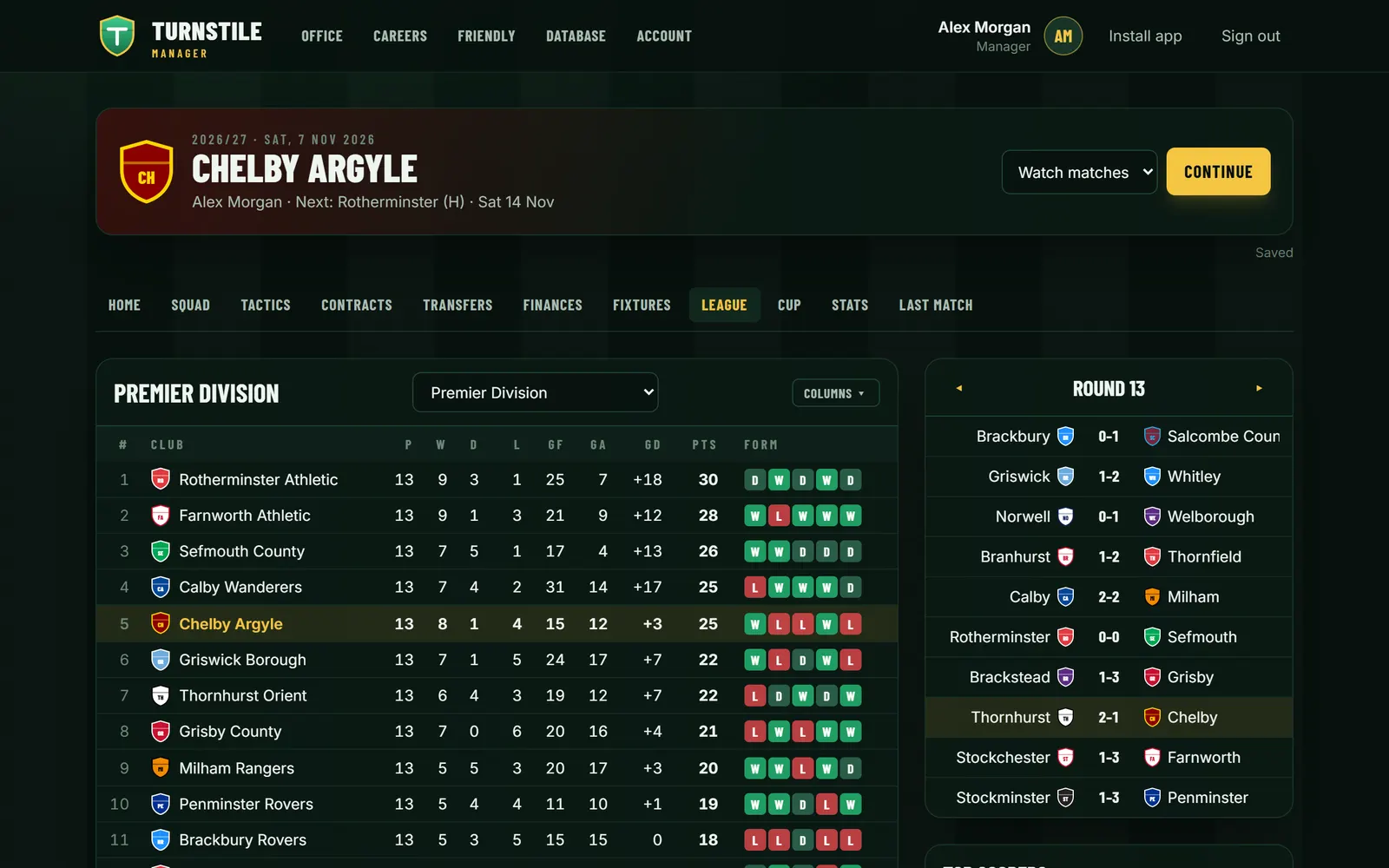Open the Contracts tab
1389x868 pixels.
pos(357,305)
